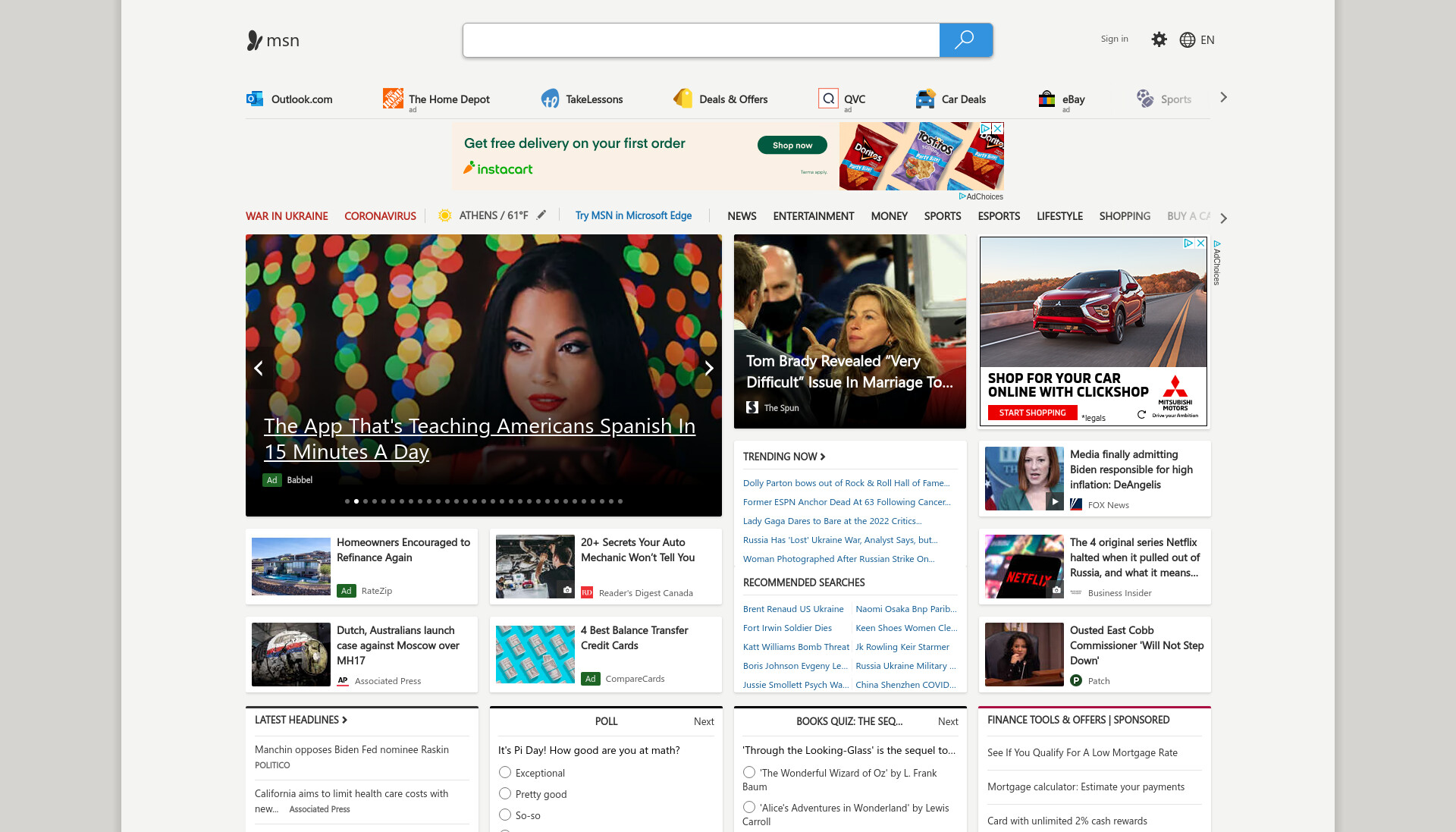Expand the TRENDING NOW section

784,457
